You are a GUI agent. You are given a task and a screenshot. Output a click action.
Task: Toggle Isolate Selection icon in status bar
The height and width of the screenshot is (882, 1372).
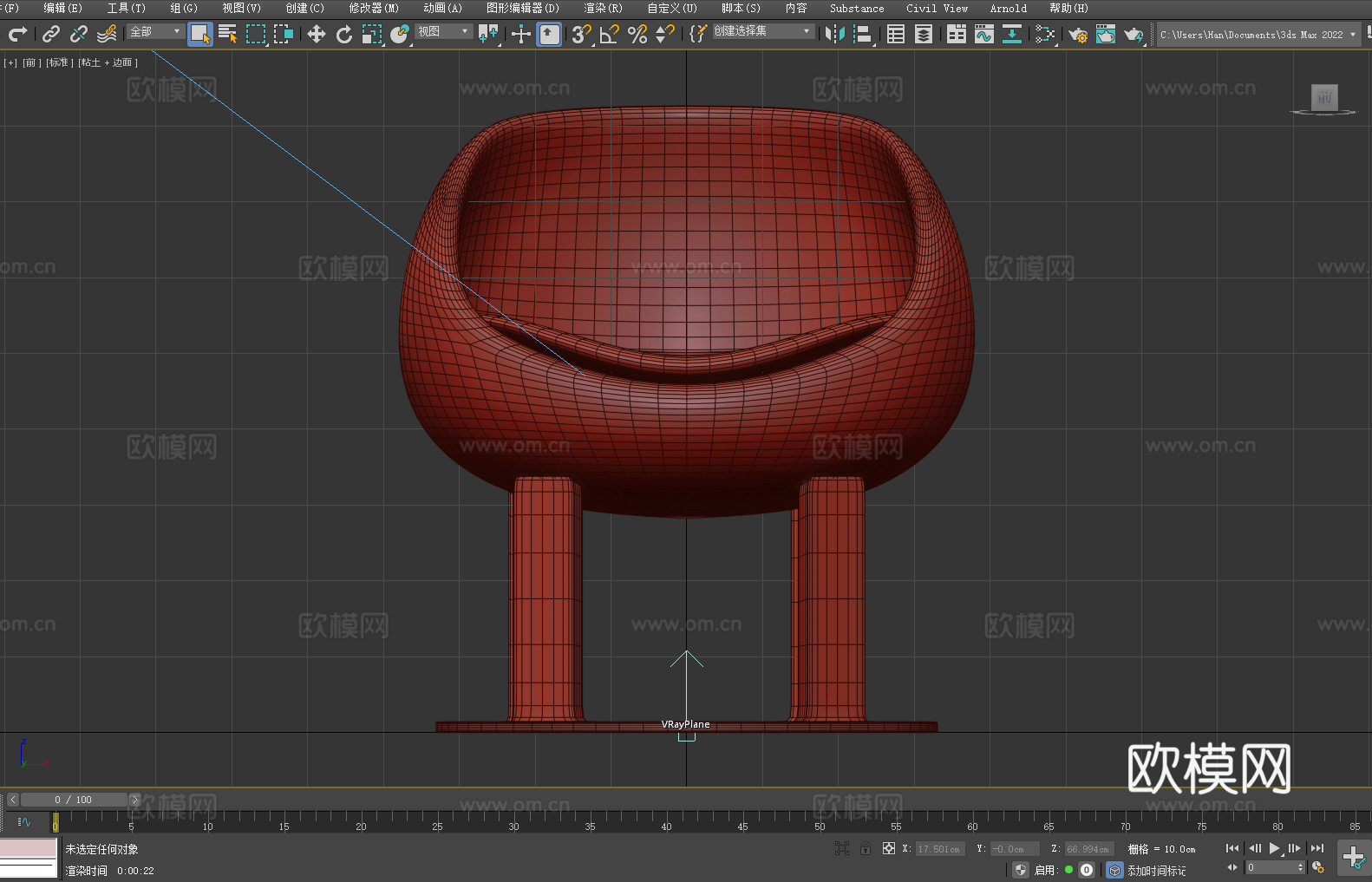[x=841, y=849]
